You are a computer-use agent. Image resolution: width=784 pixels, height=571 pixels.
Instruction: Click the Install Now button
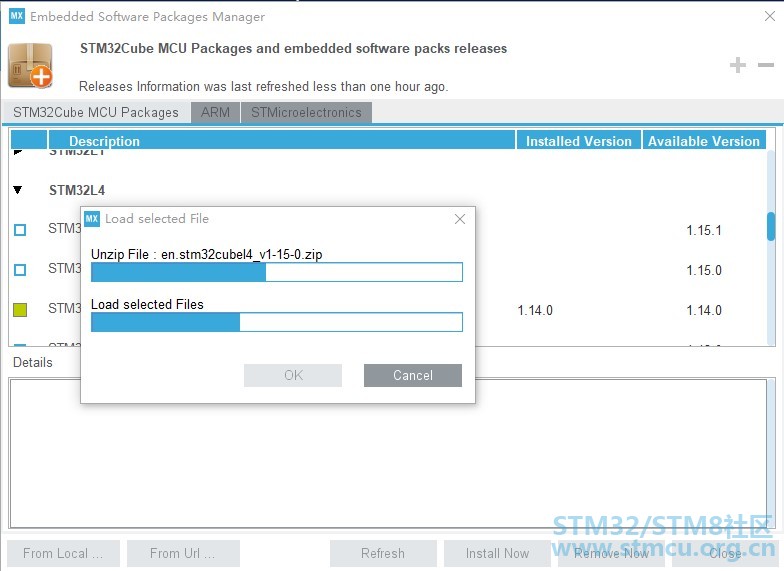[498, 554]
